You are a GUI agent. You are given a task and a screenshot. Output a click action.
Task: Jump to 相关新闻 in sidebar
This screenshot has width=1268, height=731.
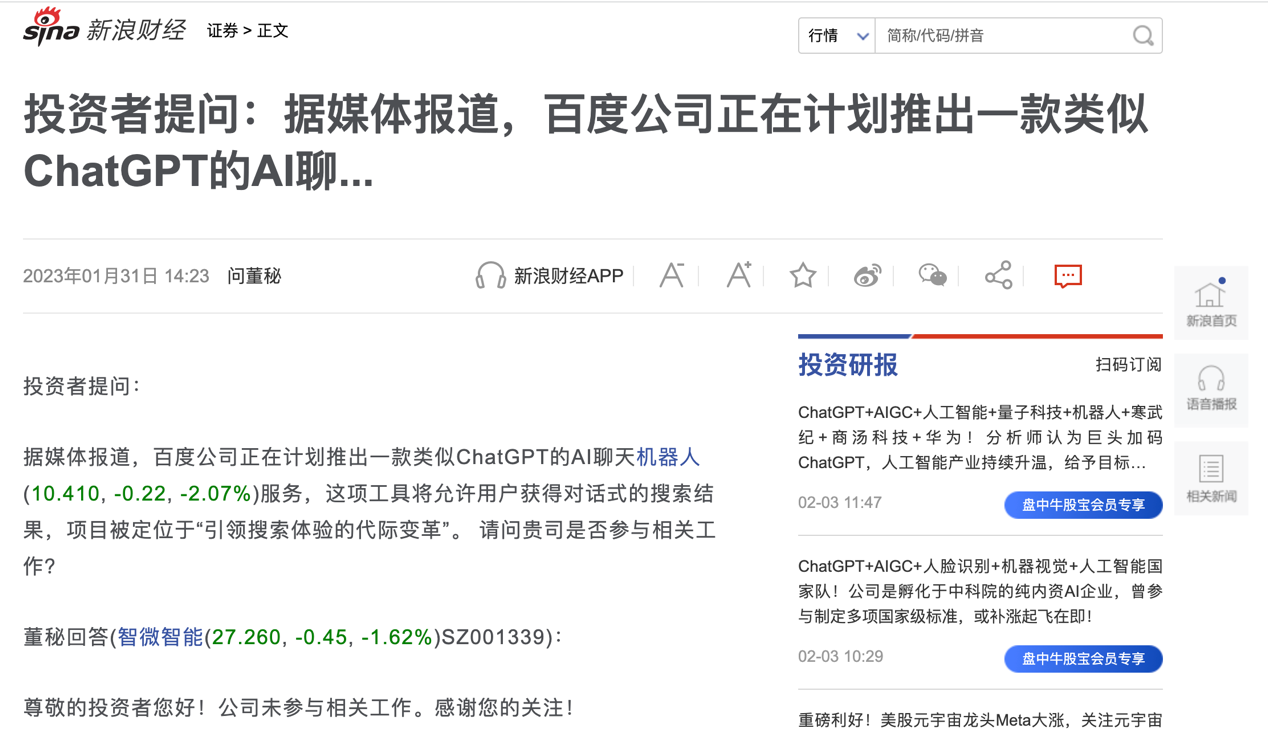(x=1211, y=478)
